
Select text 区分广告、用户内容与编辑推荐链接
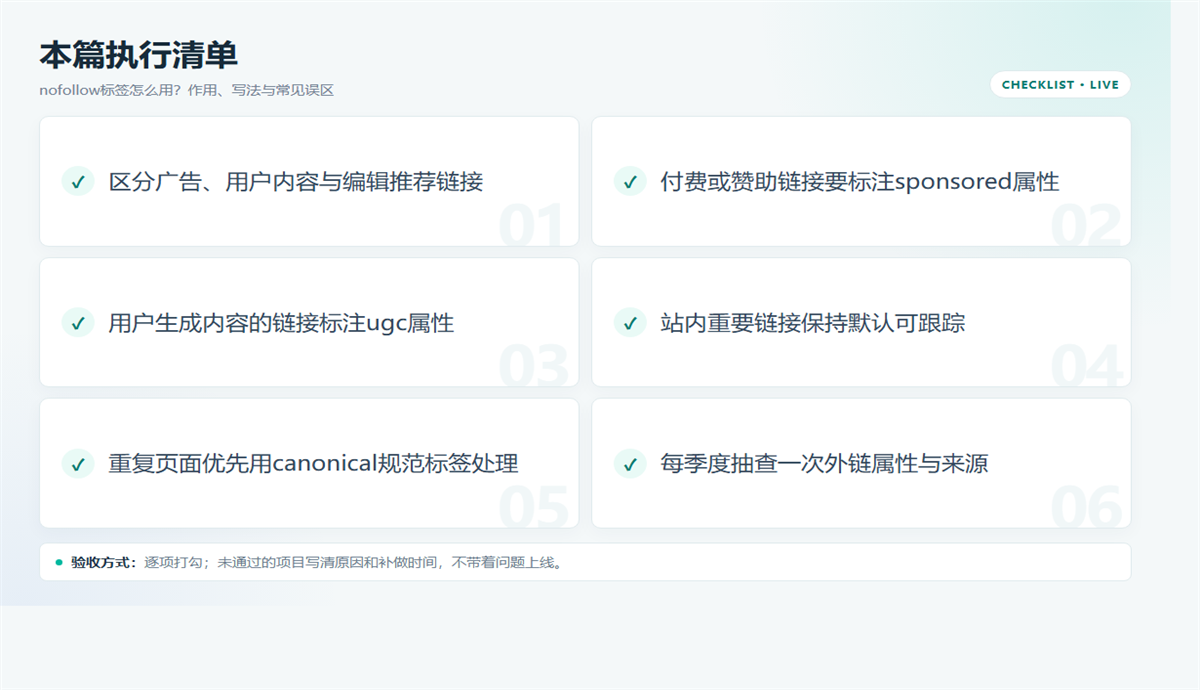(x=296, y=181)
